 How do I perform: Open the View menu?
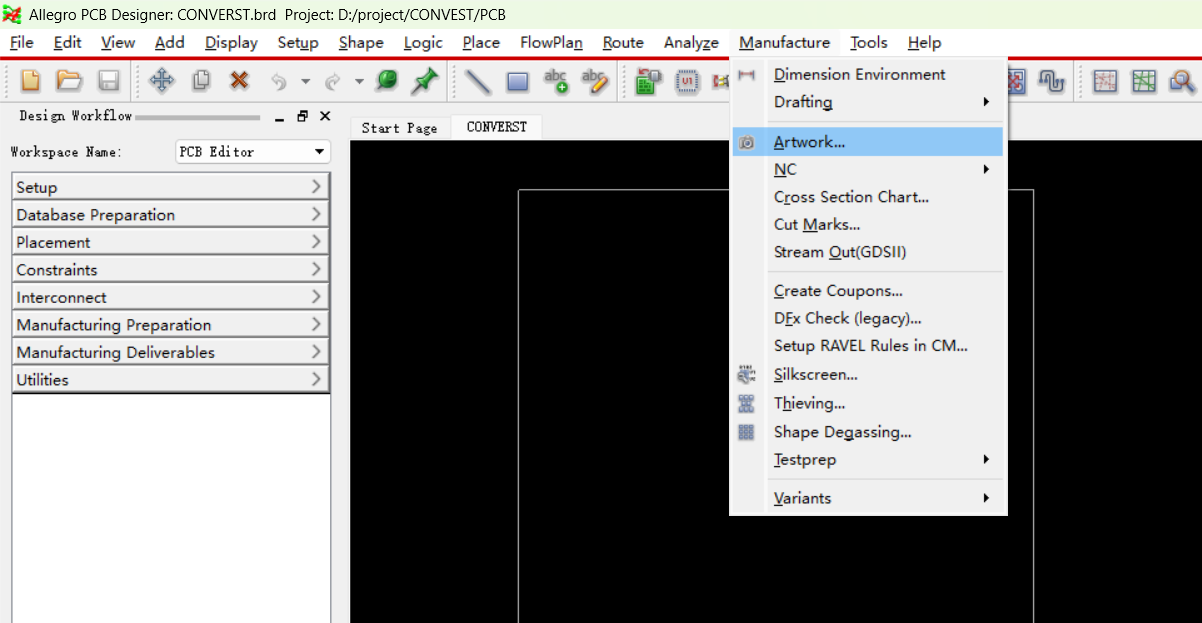point(118,42)
